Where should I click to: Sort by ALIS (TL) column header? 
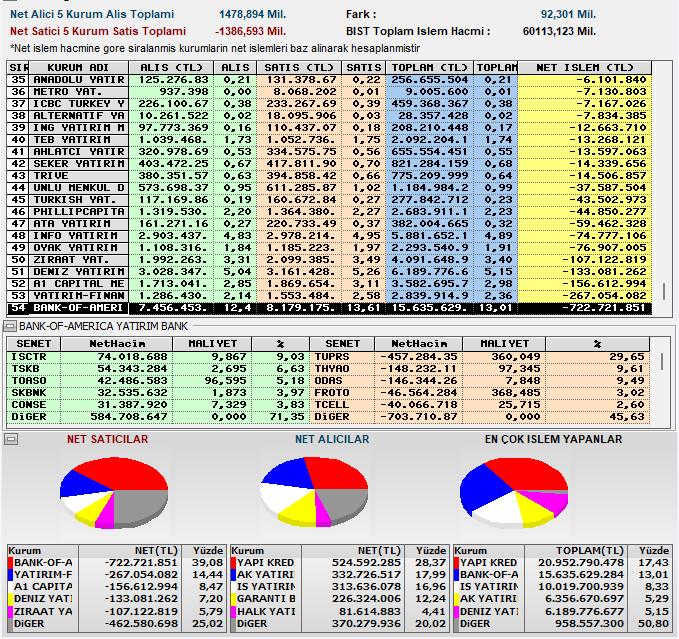[x=171, y=68]
